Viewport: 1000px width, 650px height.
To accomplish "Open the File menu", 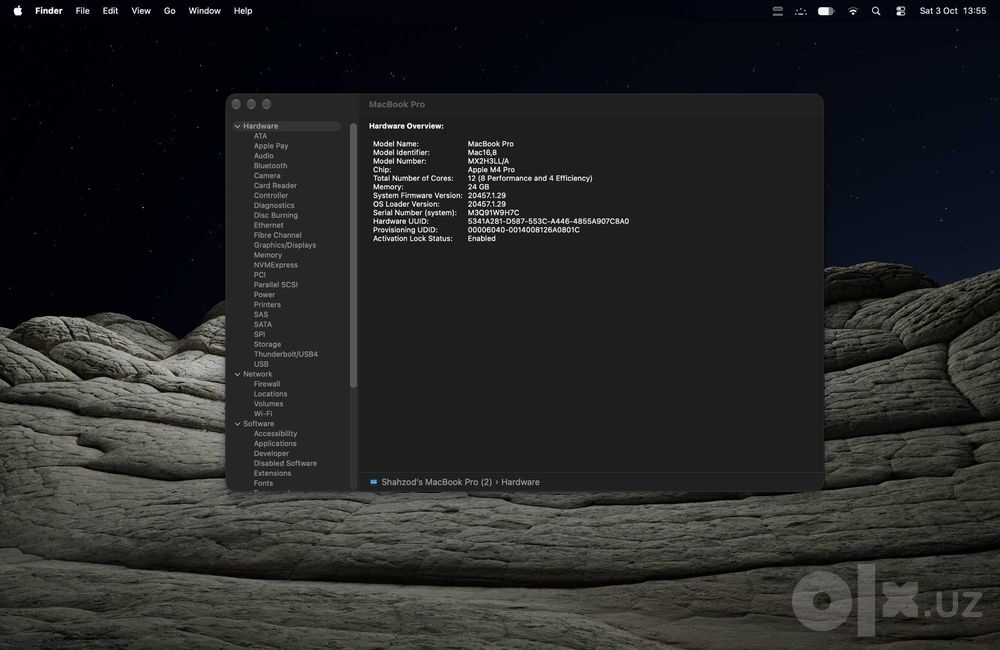I will tap(82, 11).
